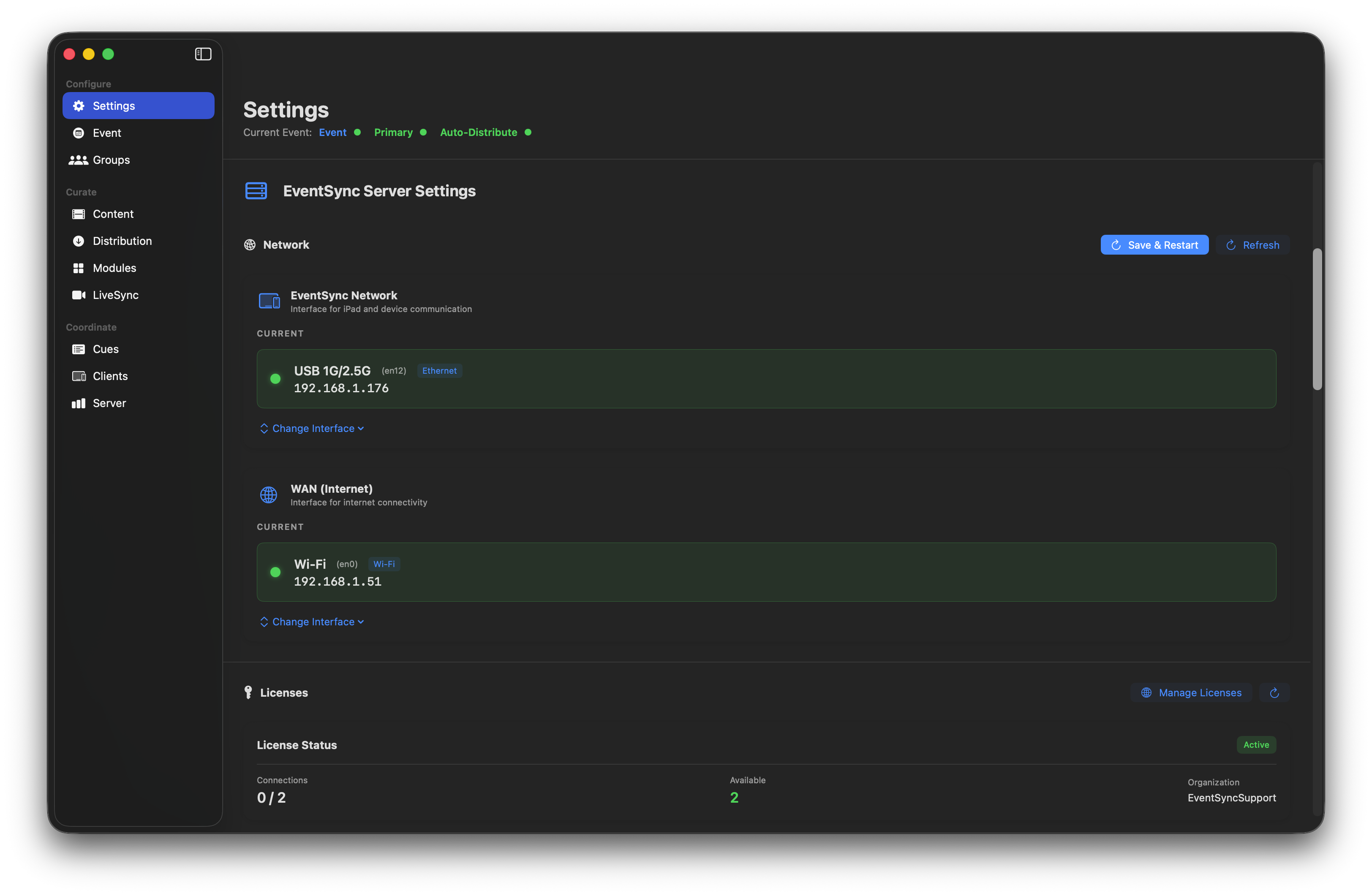Click green status dot for Wi-Fi interface

(275, 572)
